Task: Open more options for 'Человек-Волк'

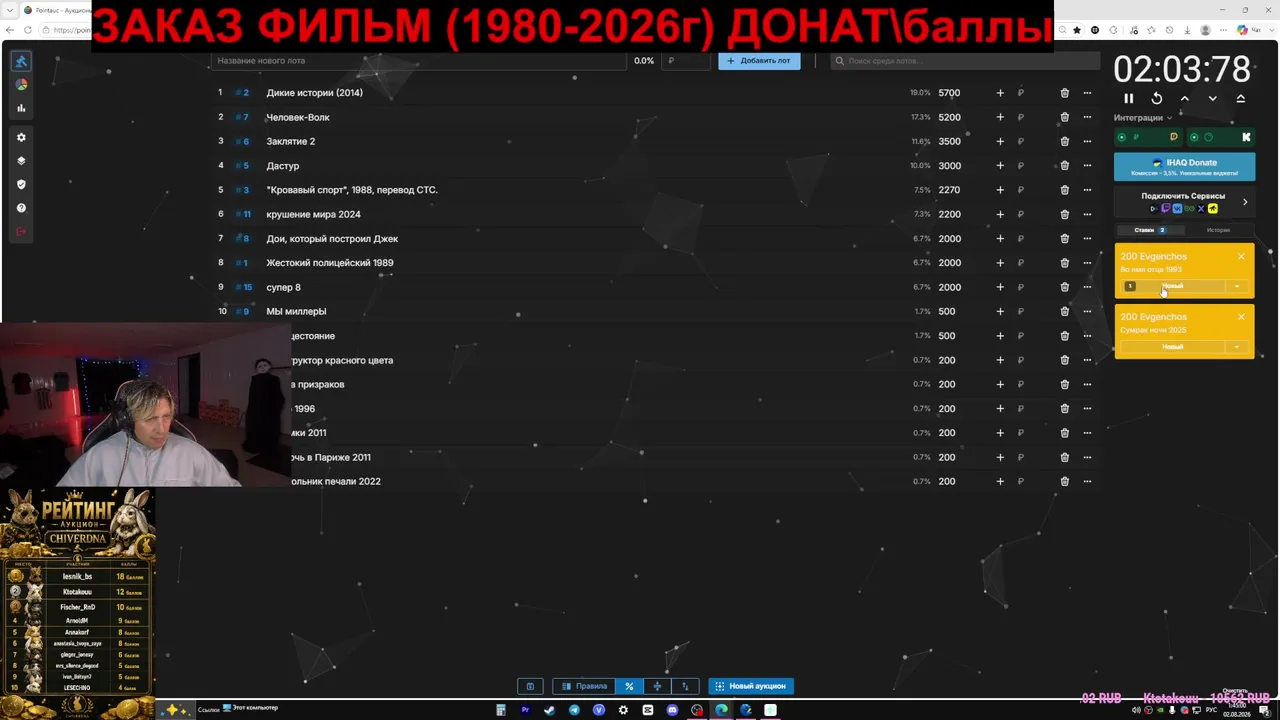Action: pos(1087,117)
